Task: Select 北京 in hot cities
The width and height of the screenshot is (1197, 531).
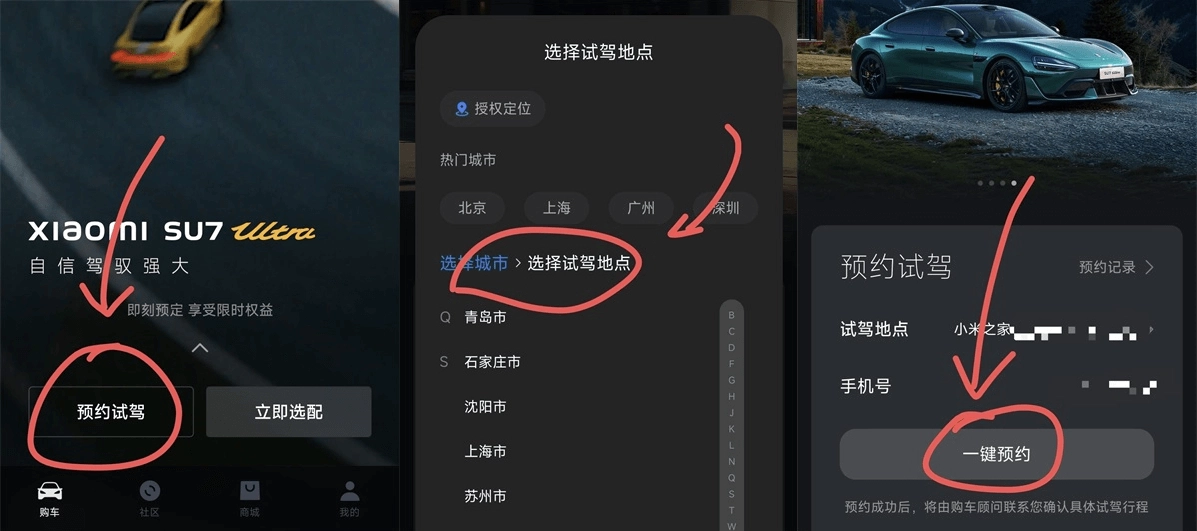Action: pyautogui.click(x=472, y=208)
